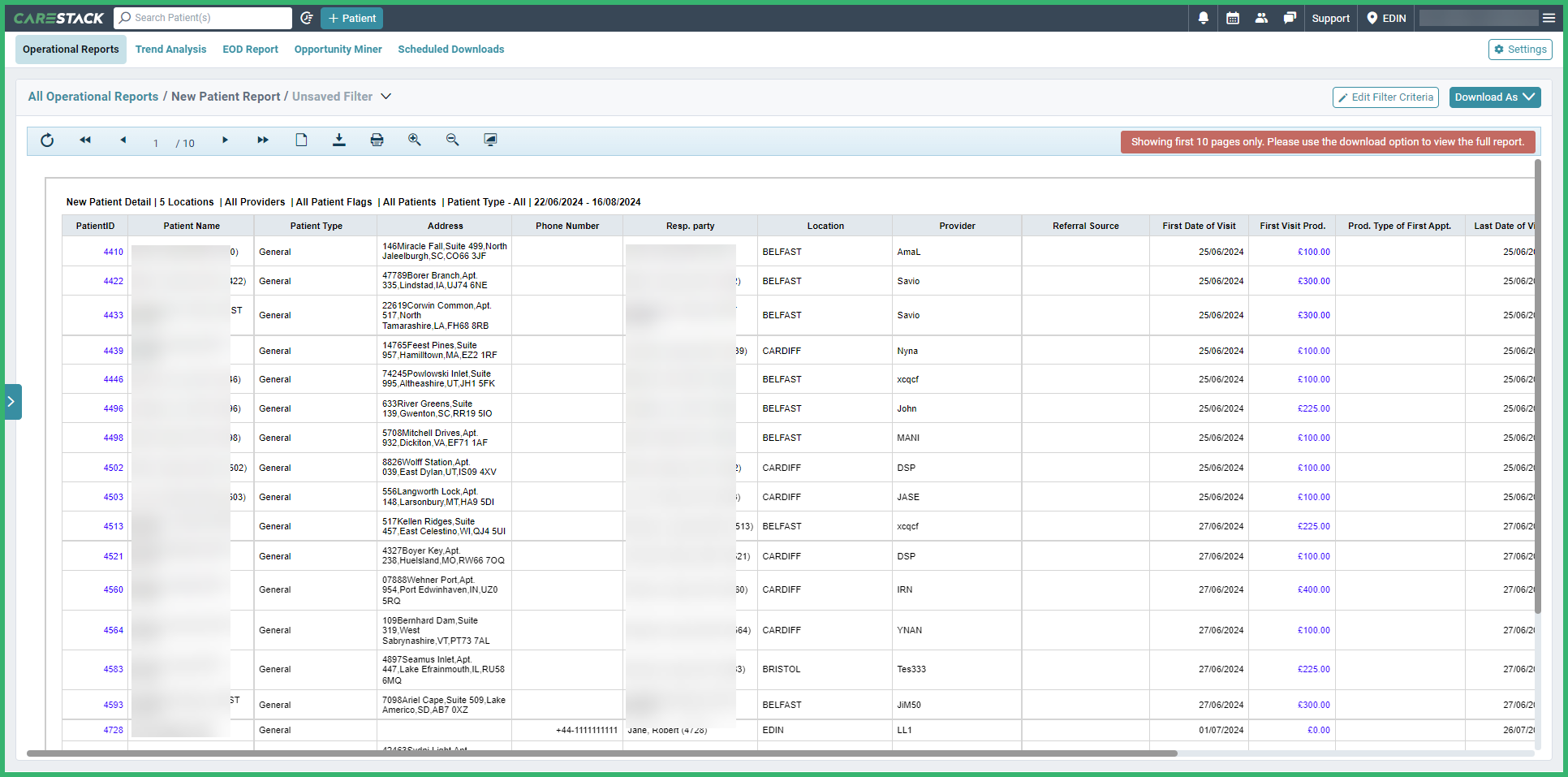Screen dimensions: 1568x777
Task: Open the Opportunity Miner tab
Action: coord(338,50)
